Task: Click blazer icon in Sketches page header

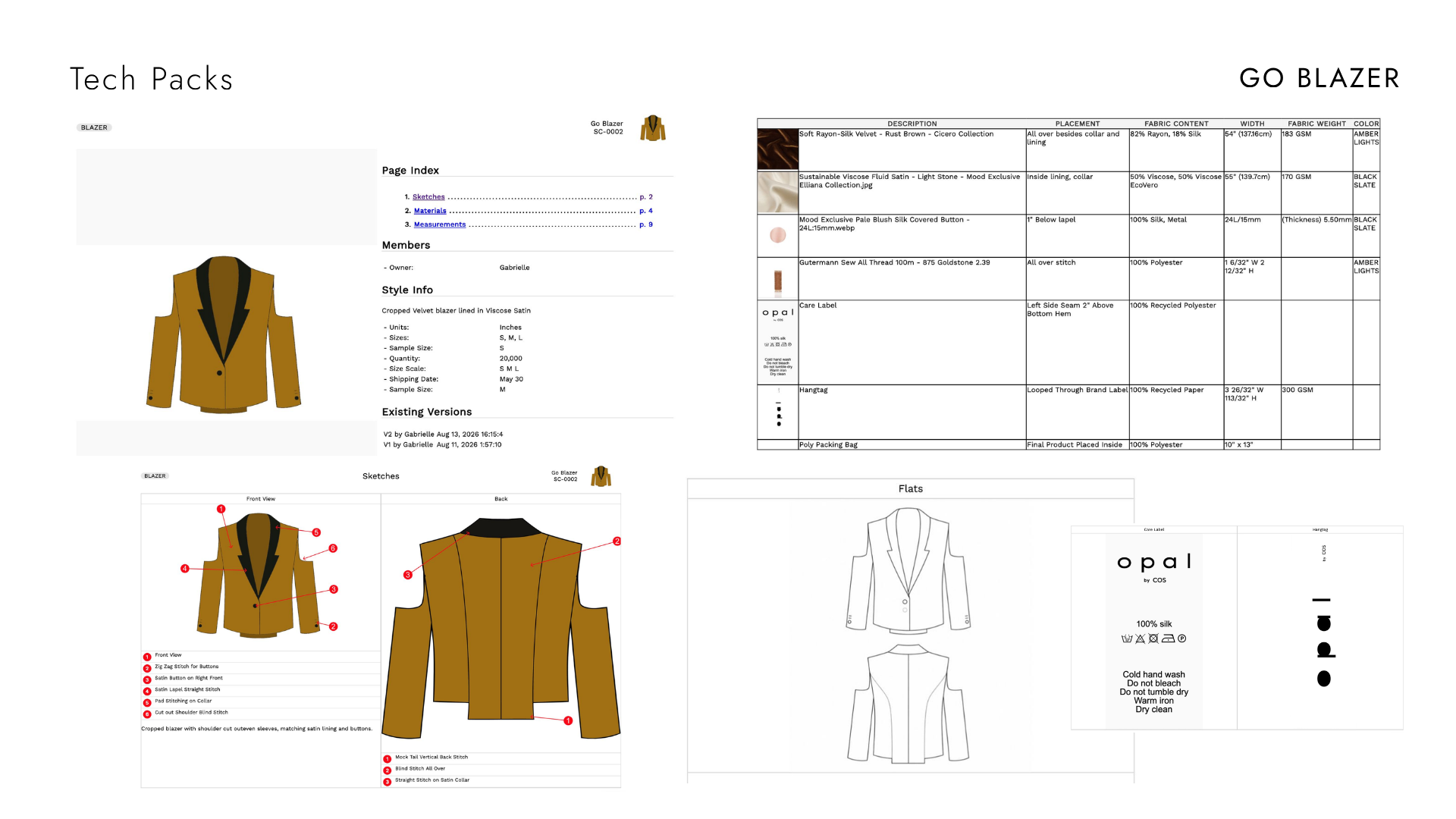Action: coord(601,476)
